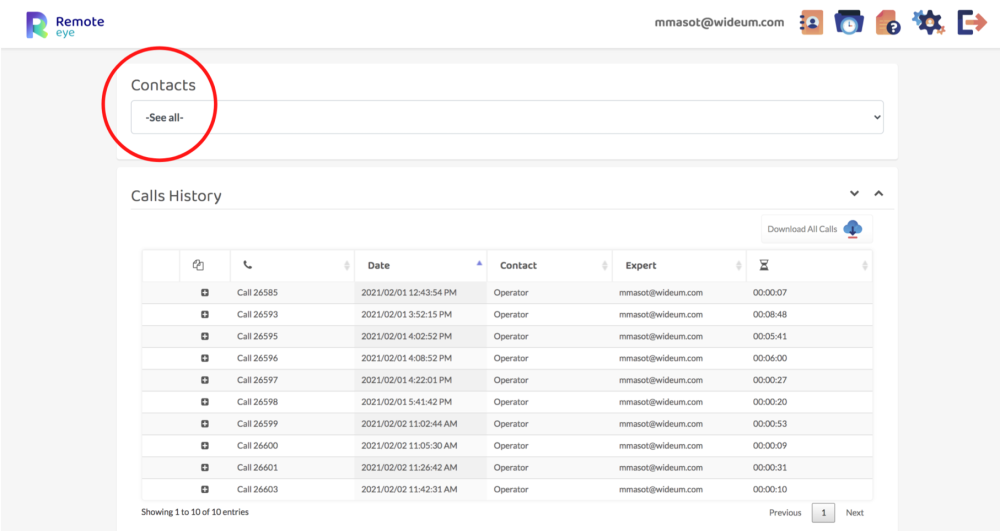Go to Previous page
This screenshot has height=531, width=1000.
[785, 513]
